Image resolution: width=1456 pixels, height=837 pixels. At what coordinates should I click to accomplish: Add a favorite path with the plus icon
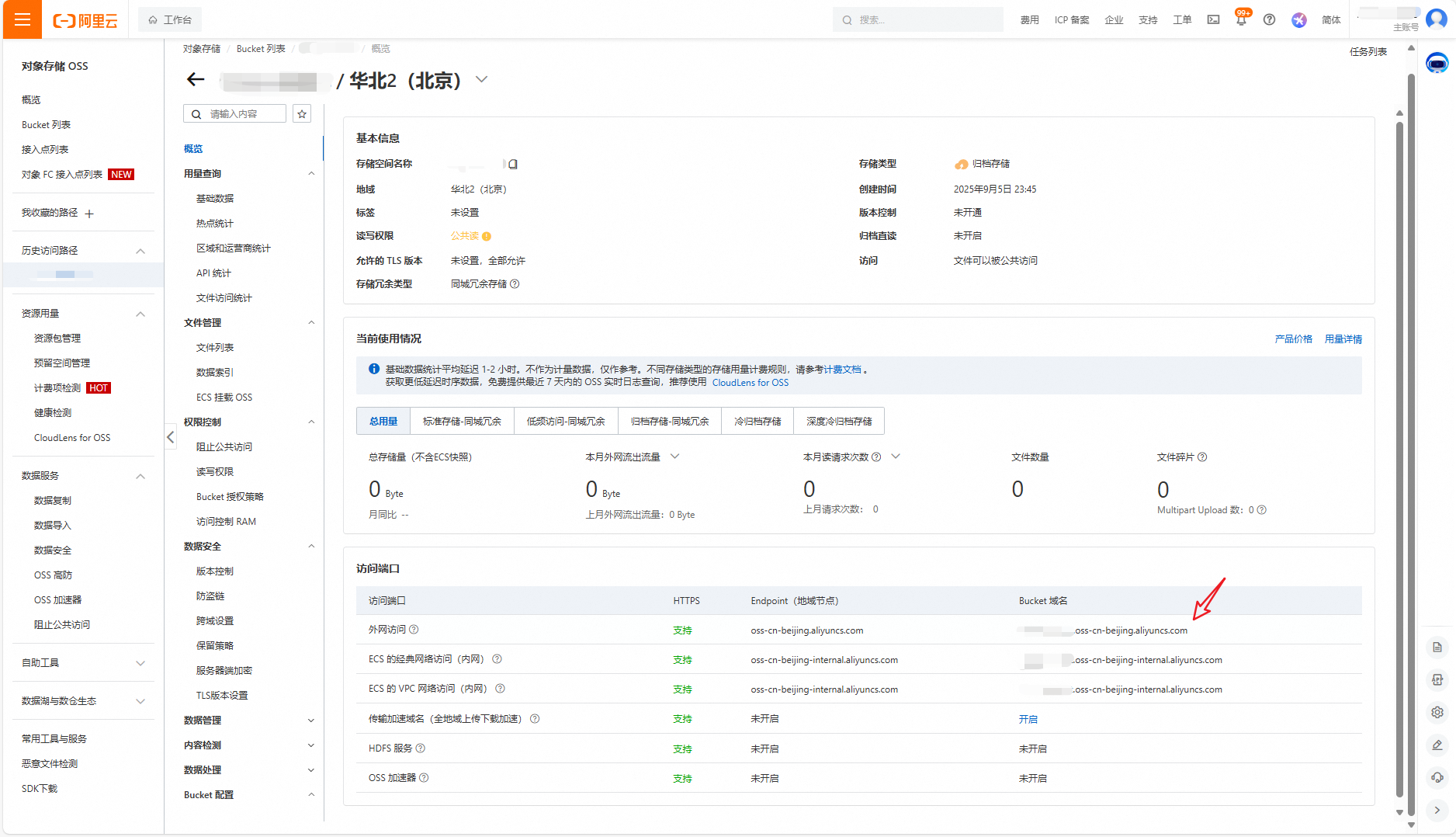point(89,214)
